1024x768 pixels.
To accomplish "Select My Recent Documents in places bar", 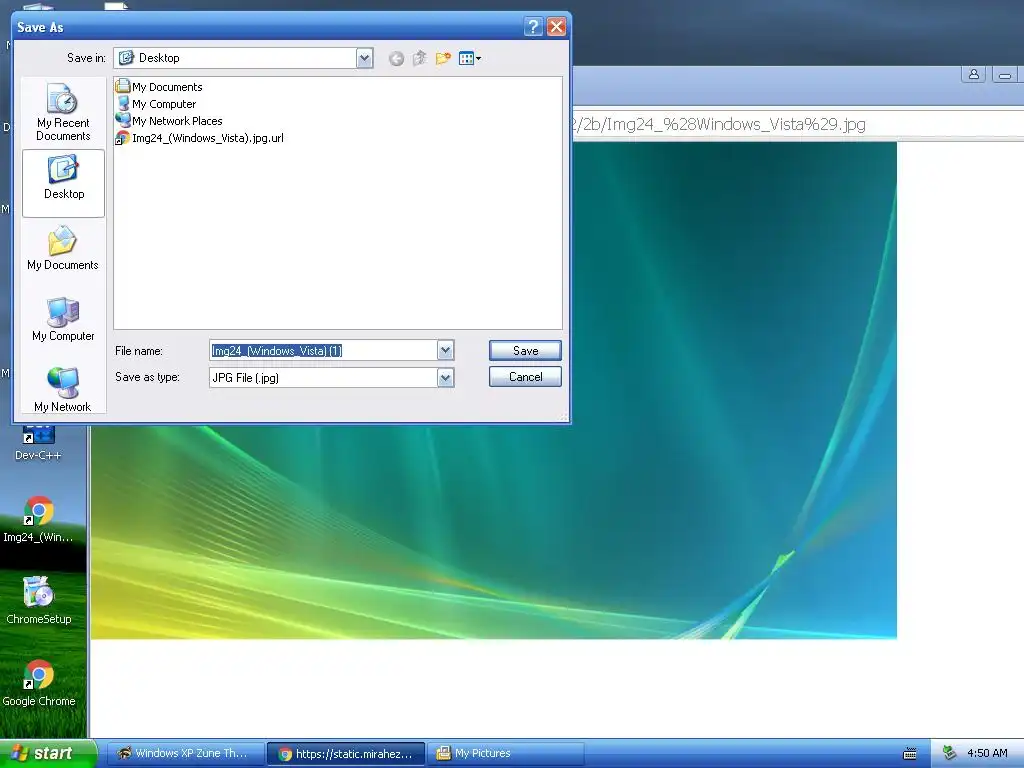I will tap(63, 112).
